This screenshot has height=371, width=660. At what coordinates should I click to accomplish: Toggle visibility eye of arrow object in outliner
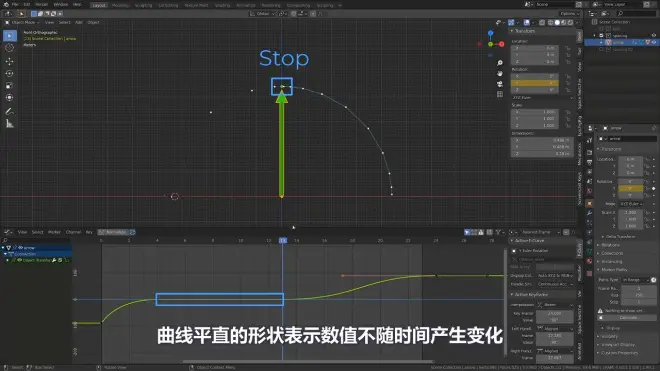654,43
